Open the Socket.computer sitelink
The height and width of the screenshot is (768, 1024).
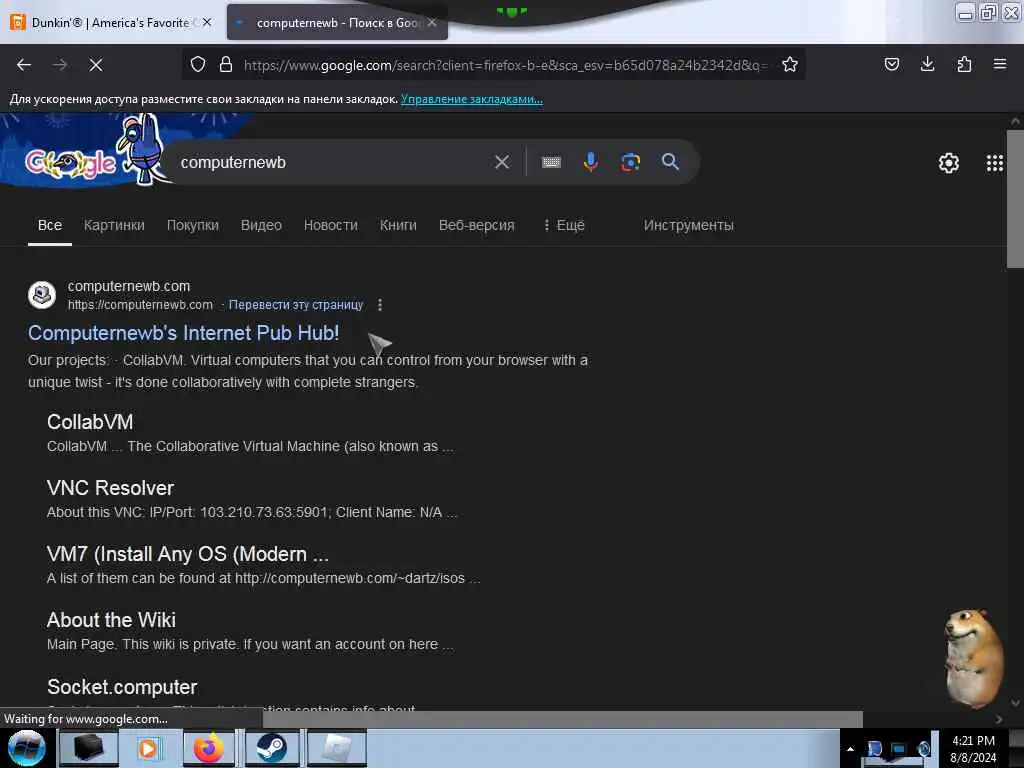click(122, 687)
